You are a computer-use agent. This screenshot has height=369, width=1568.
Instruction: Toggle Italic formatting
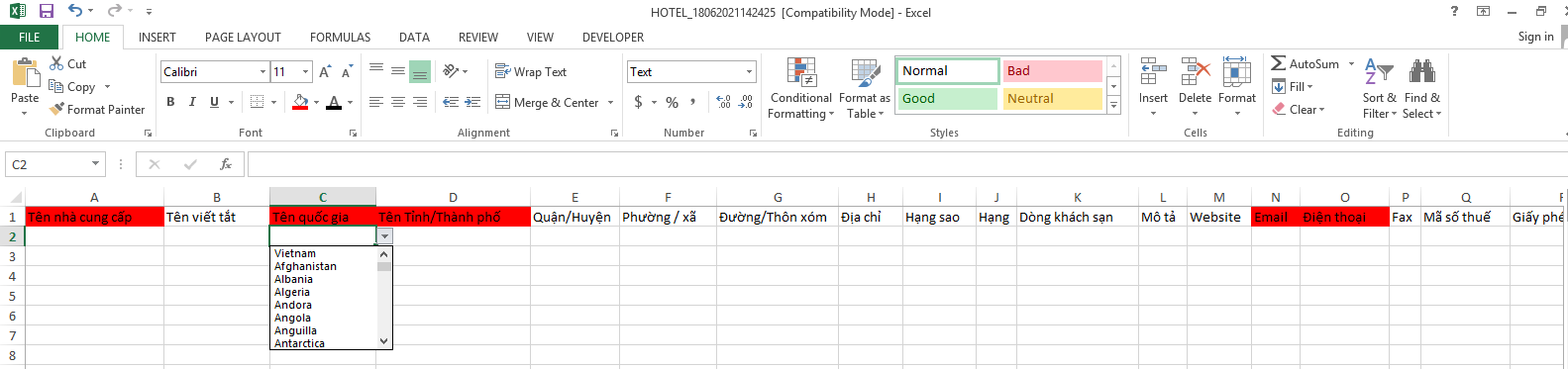click(192, 102)
